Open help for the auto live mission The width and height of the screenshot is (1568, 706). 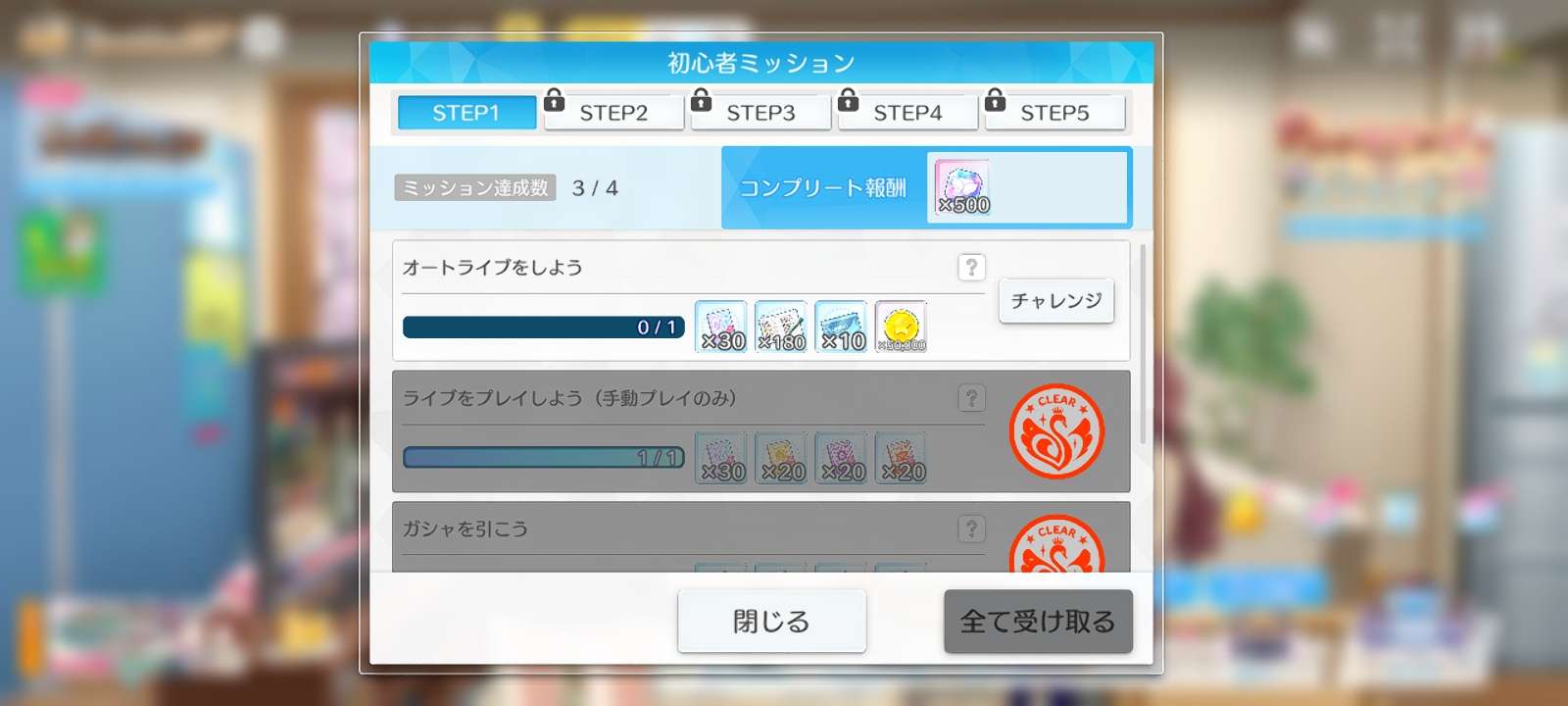pos(971,267)
